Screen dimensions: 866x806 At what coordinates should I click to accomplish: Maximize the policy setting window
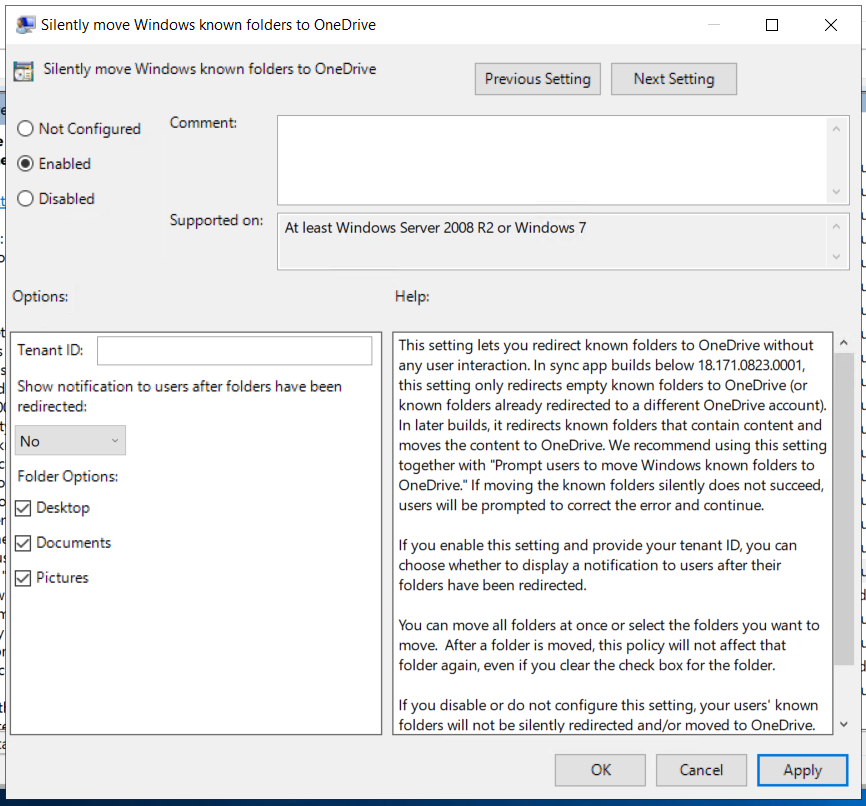click(772, 25)
